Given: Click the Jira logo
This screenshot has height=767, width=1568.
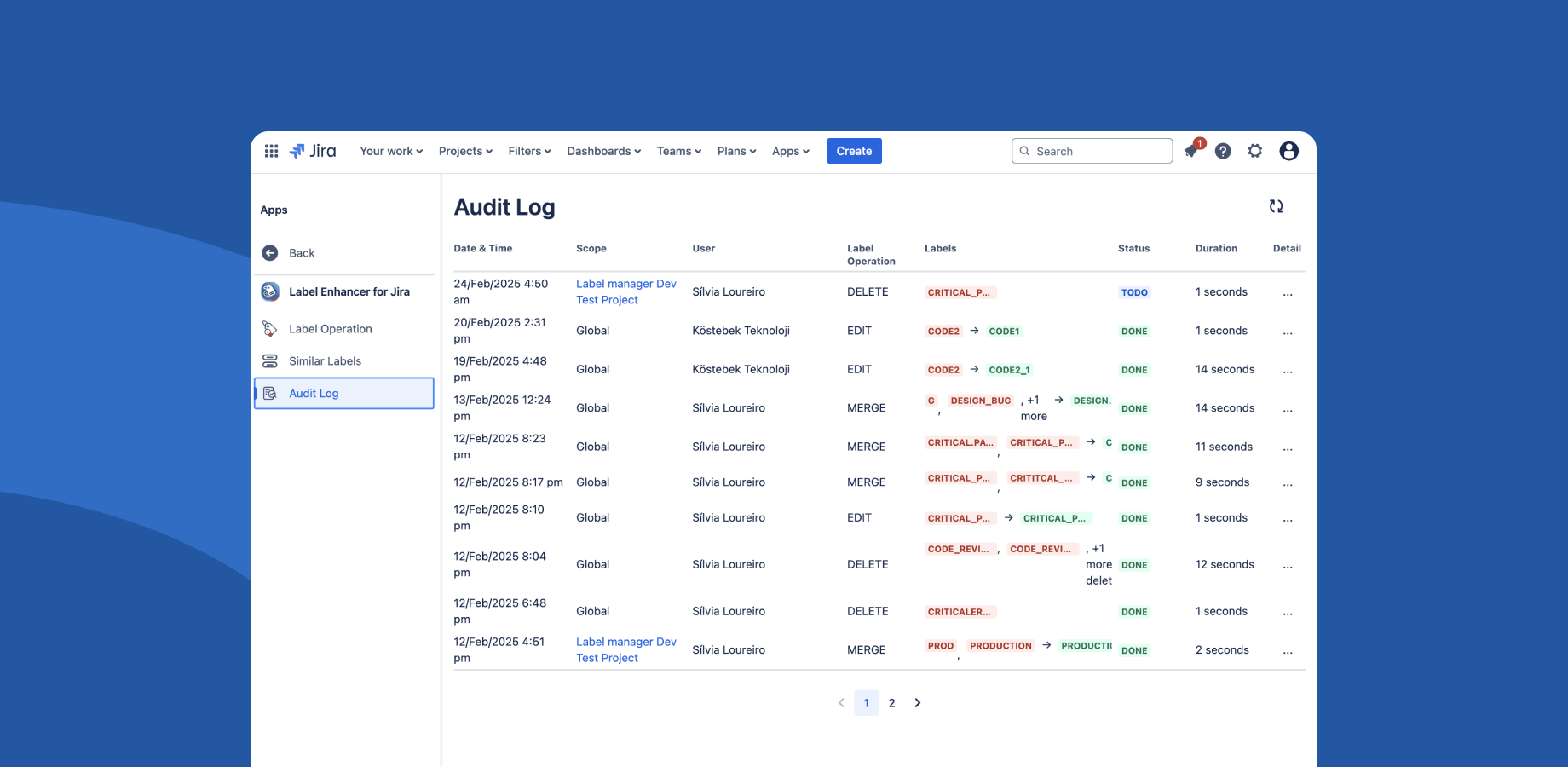Looking at the screenshot, I should coord(313,151).
